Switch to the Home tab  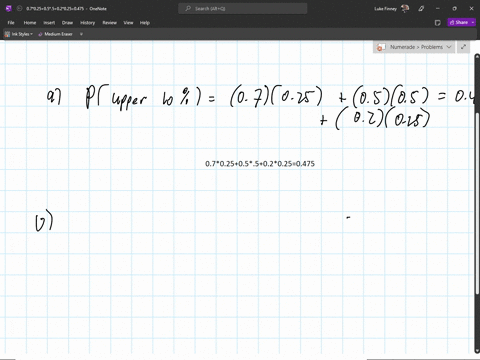(x=30, y=23)
